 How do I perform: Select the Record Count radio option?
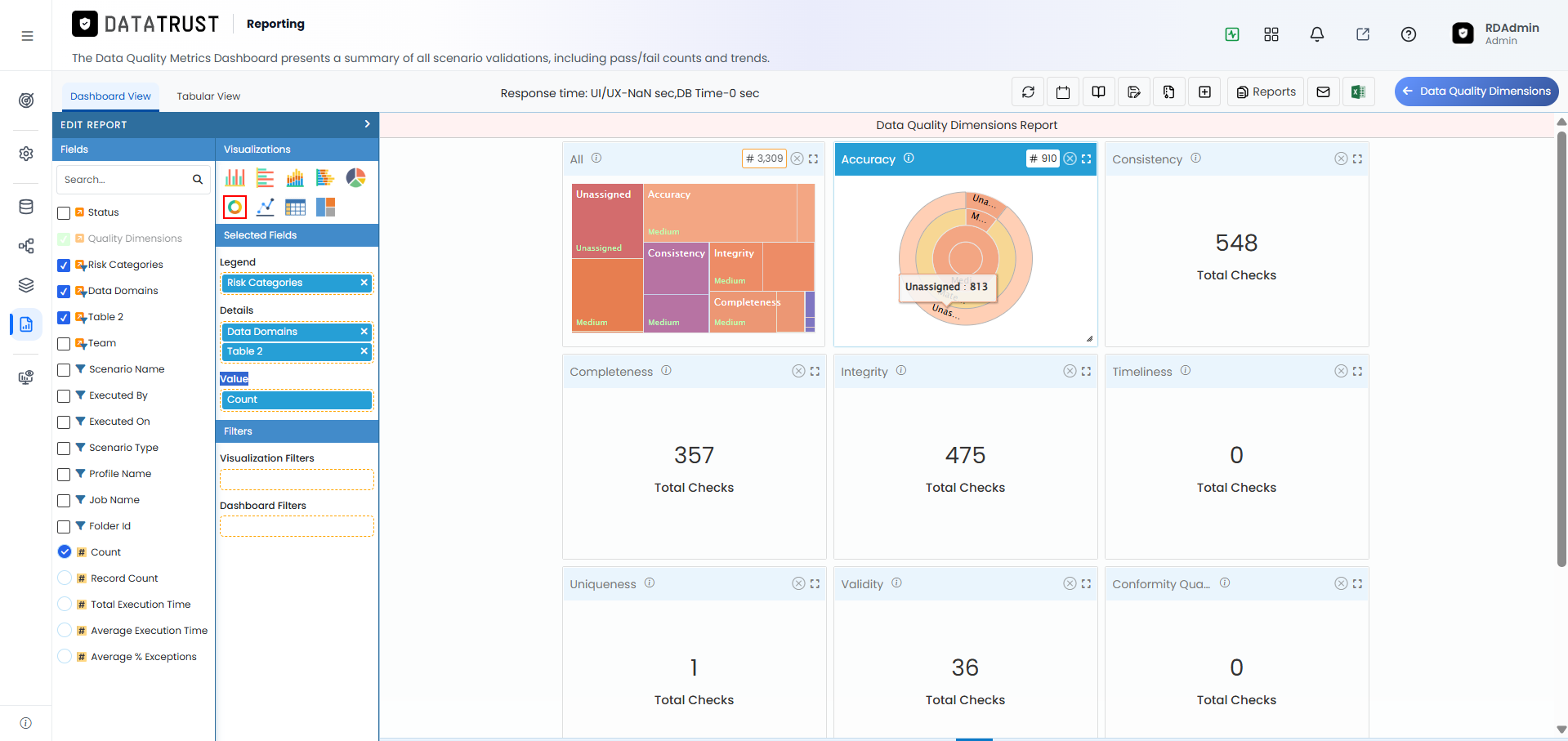[x=65, y=578]
